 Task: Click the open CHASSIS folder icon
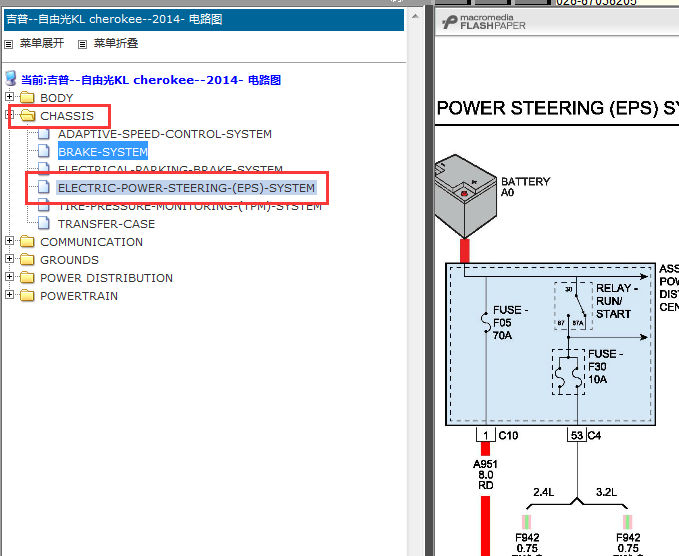click(27, 115)
